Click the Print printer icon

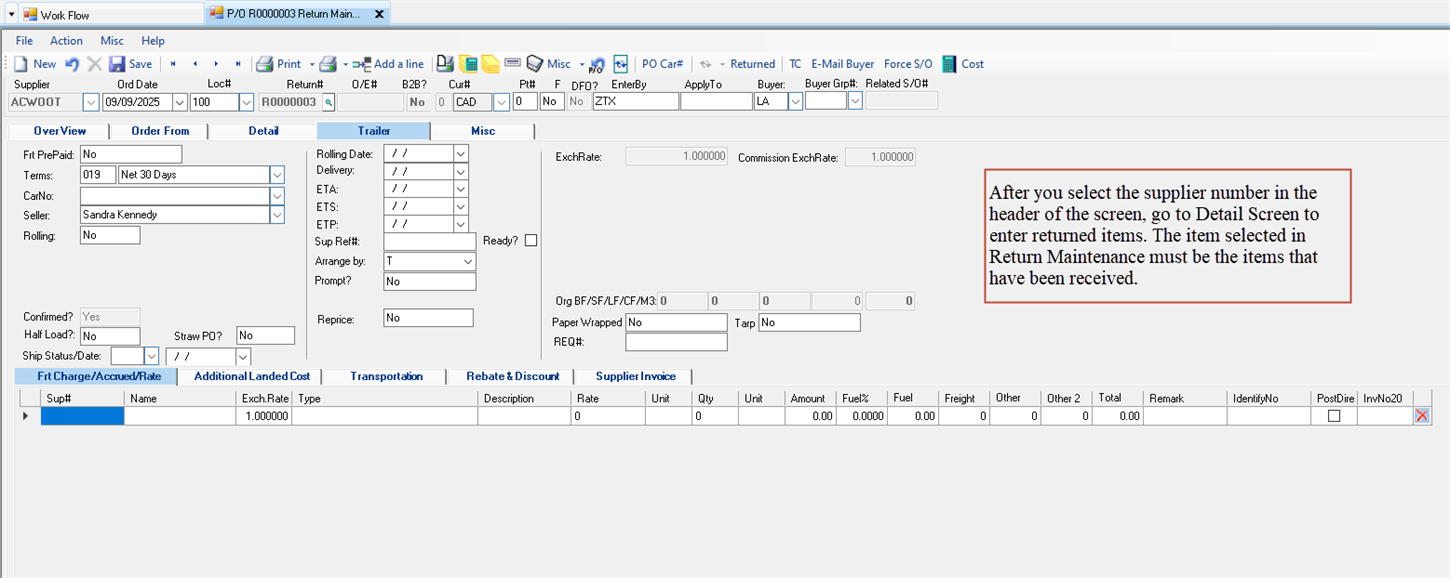coord(264,64)
